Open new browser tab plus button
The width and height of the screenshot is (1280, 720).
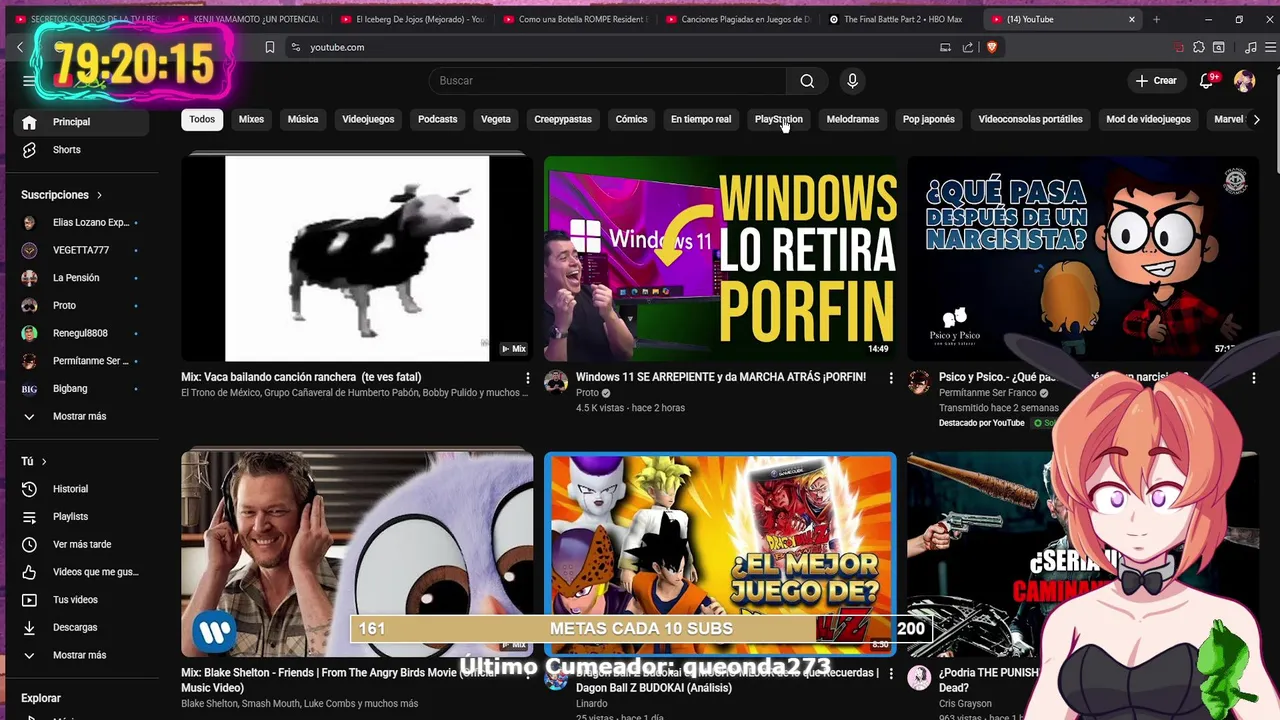1156,19
